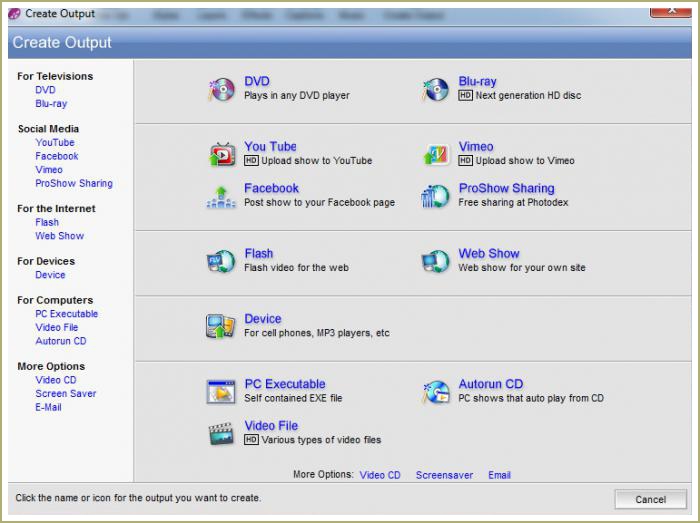Select Blu-ray in the left sidebar
700x523 pixels.
pos(51,104)
